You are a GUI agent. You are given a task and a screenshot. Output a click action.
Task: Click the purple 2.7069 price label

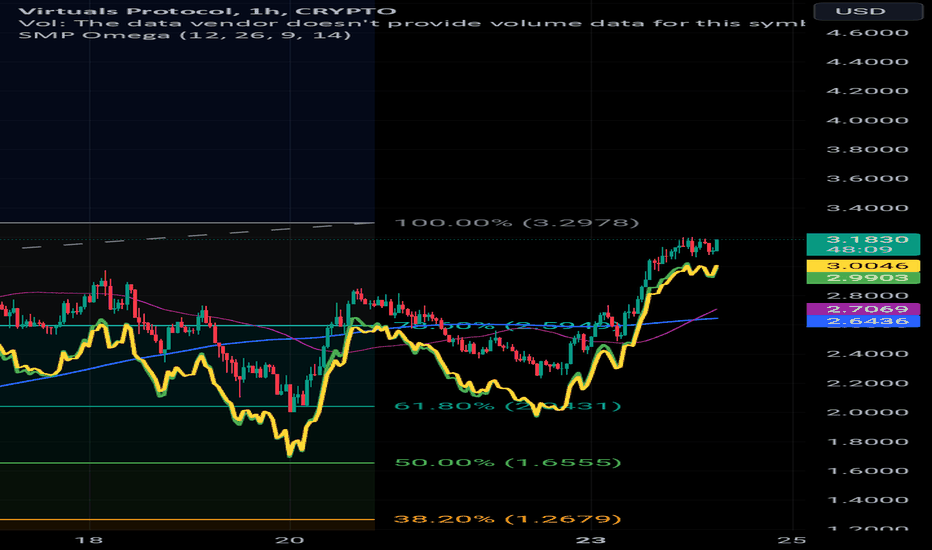pos(863,309)
